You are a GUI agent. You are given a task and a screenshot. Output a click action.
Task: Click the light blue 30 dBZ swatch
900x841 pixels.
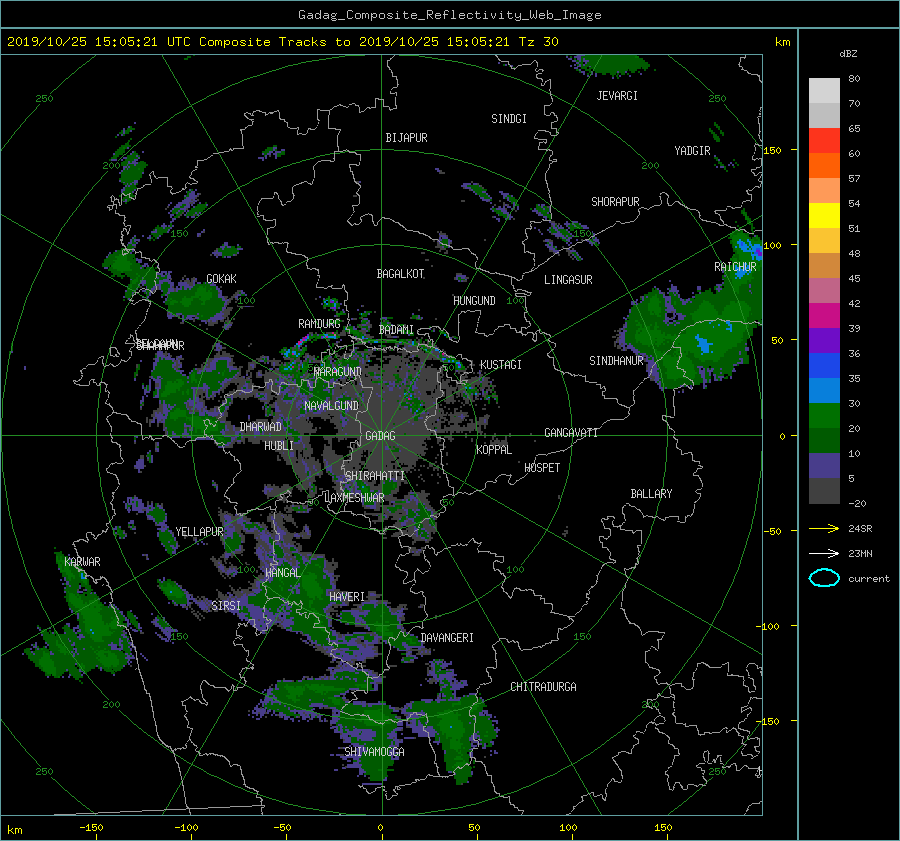click(x=824, y=391)
